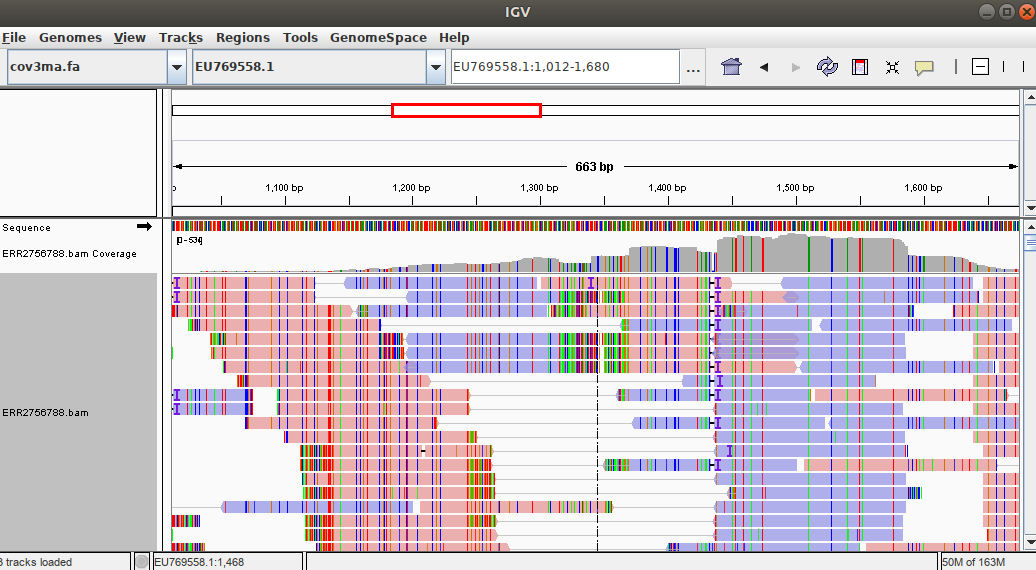This screenshot has width=1036, height=570.
Task: Open the GenomeSpace menu
Action: click(378, 38)
